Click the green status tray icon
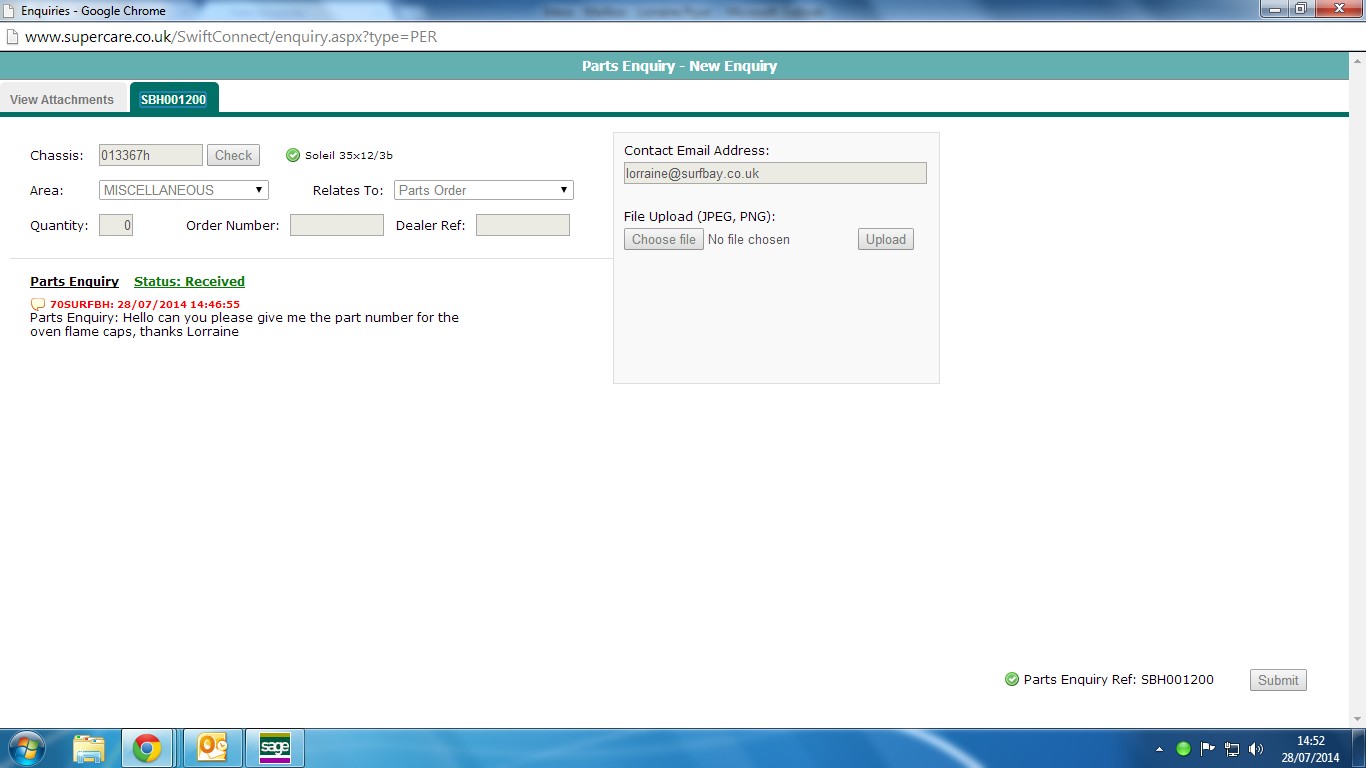The width and height of the screenshot is (1366, 768). (x=1184, y=749)
